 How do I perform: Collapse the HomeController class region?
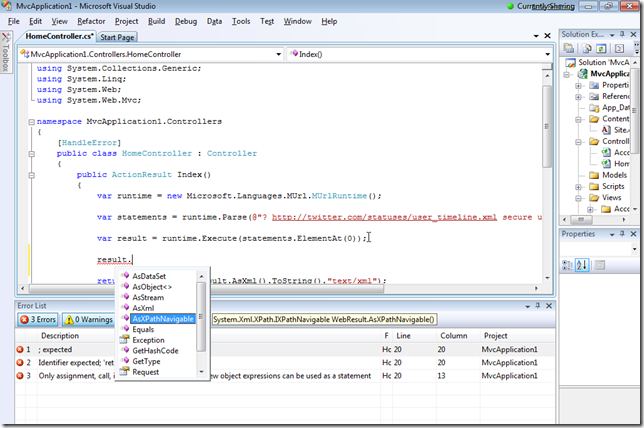32,154
